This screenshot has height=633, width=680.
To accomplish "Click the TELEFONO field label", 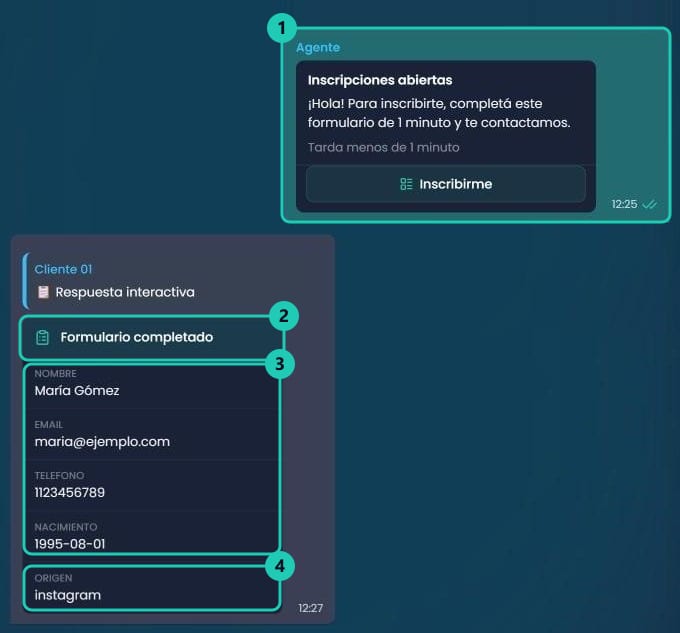I will [59, 476].
